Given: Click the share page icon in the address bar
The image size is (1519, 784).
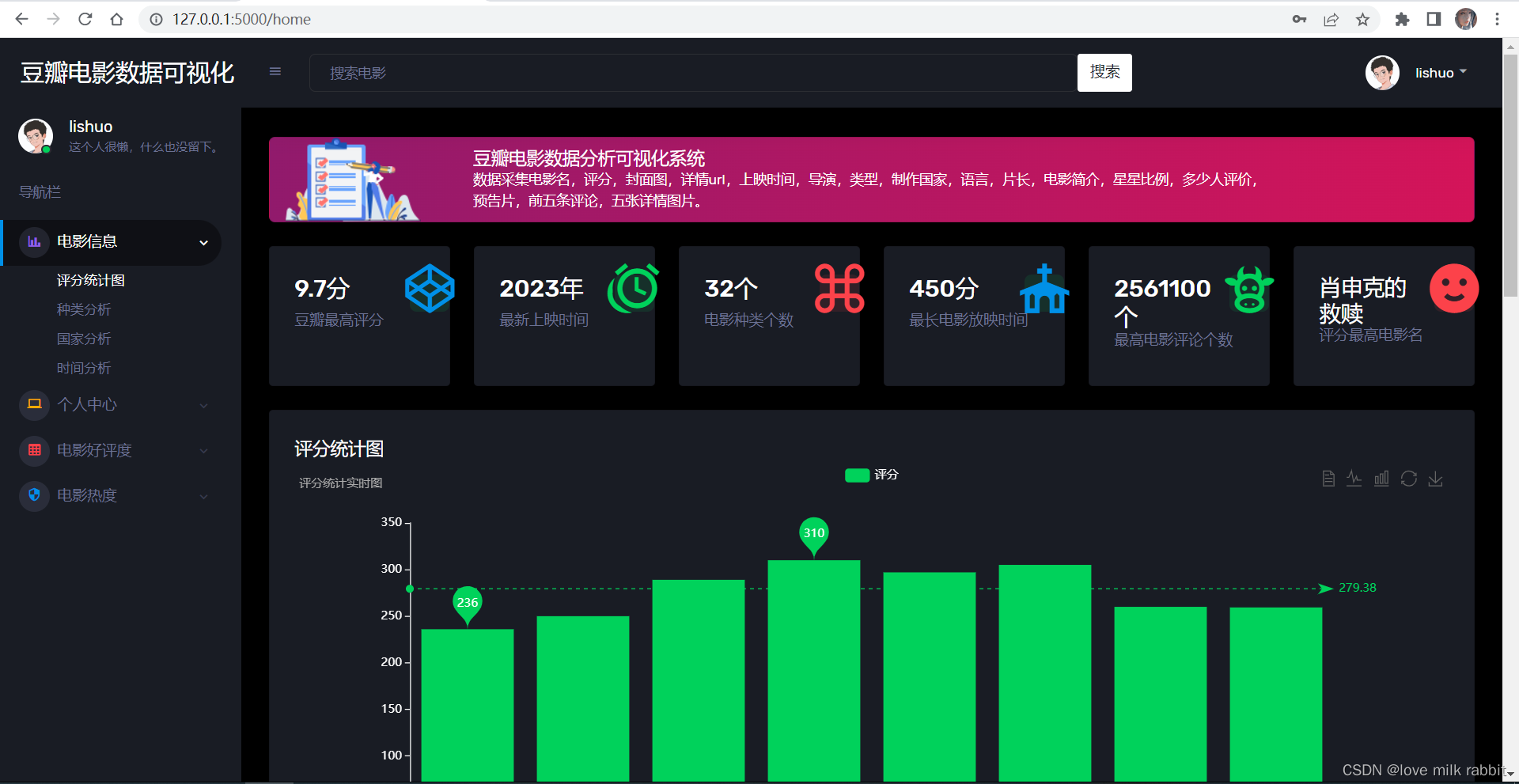Looking at the screenshot, I should coord(1331,19).
